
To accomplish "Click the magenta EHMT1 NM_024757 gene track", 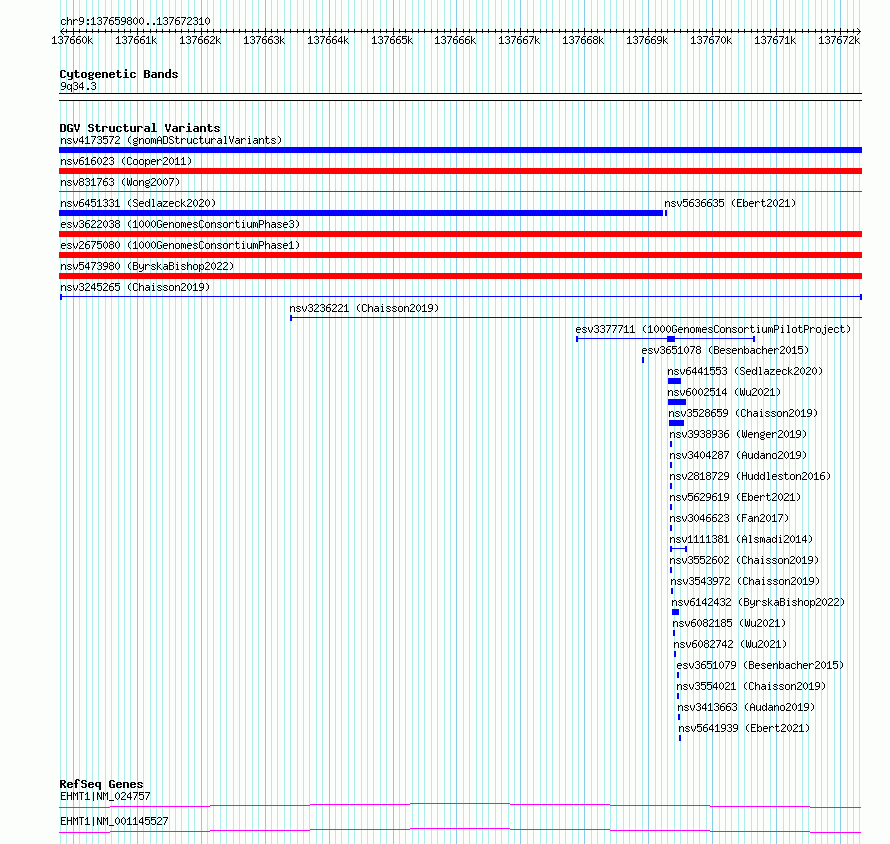I will (x=460, y=805).
